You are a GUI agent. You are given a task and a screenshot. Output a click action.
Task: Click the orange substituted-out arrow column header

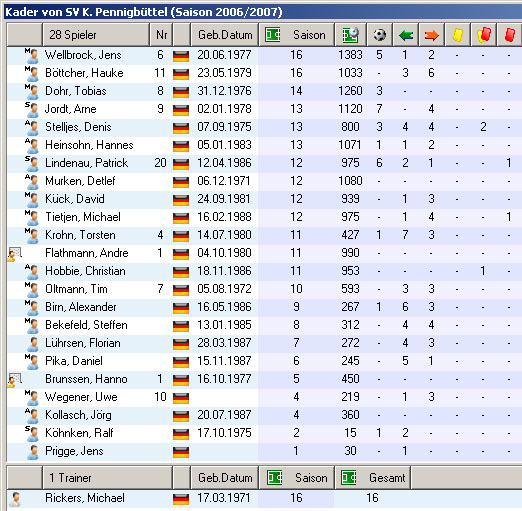coord(431,35)
